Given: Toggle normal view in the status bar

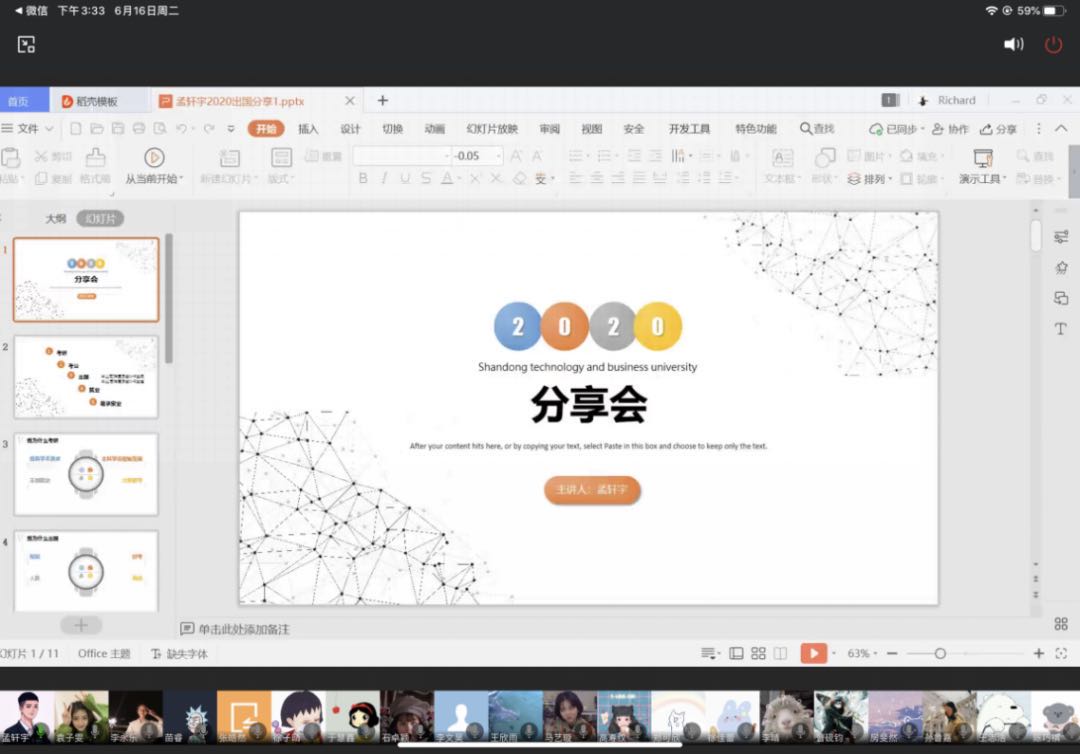Looking at the screenshot, I should 736,653.
